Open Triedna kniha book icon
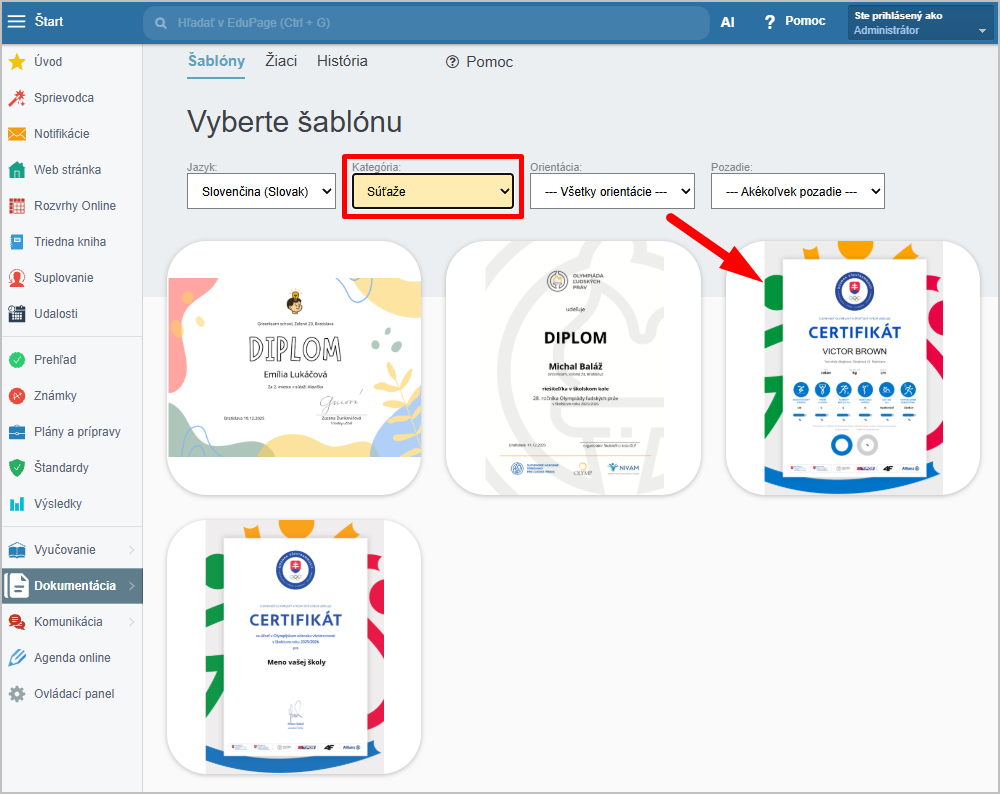 click(17, 242)
